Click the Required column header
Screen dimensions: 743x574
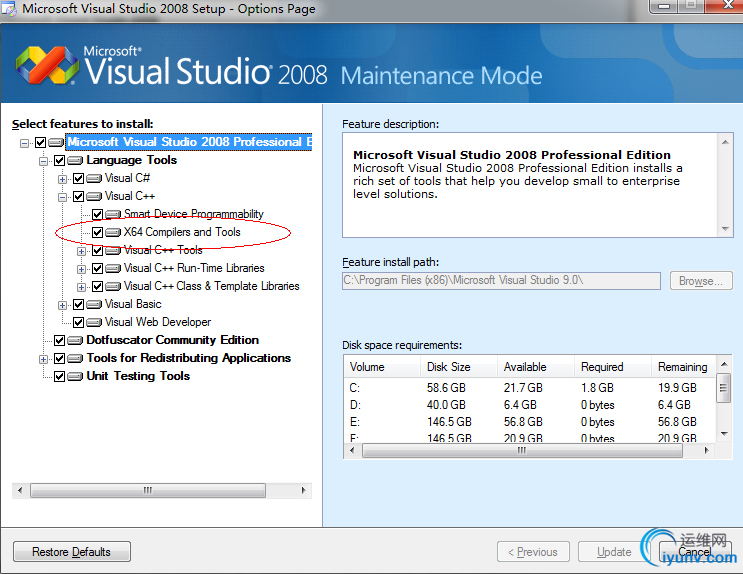[x=613, y=367]
